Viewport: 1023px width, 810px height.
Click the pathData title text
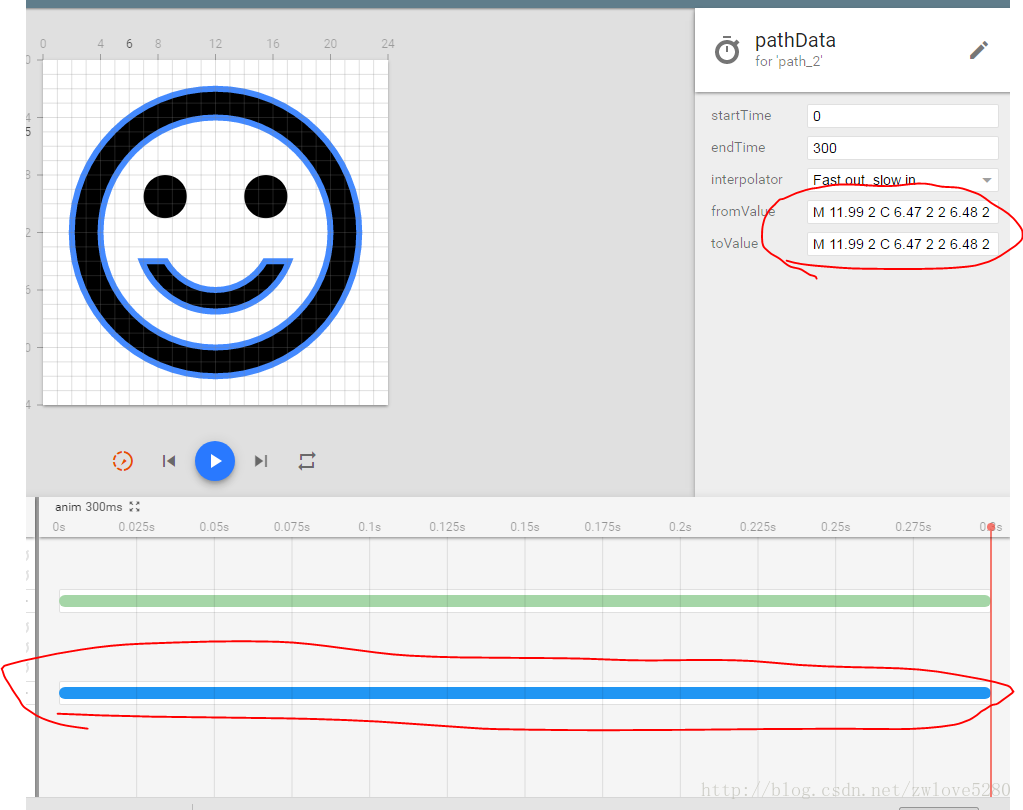click(795, 41)
